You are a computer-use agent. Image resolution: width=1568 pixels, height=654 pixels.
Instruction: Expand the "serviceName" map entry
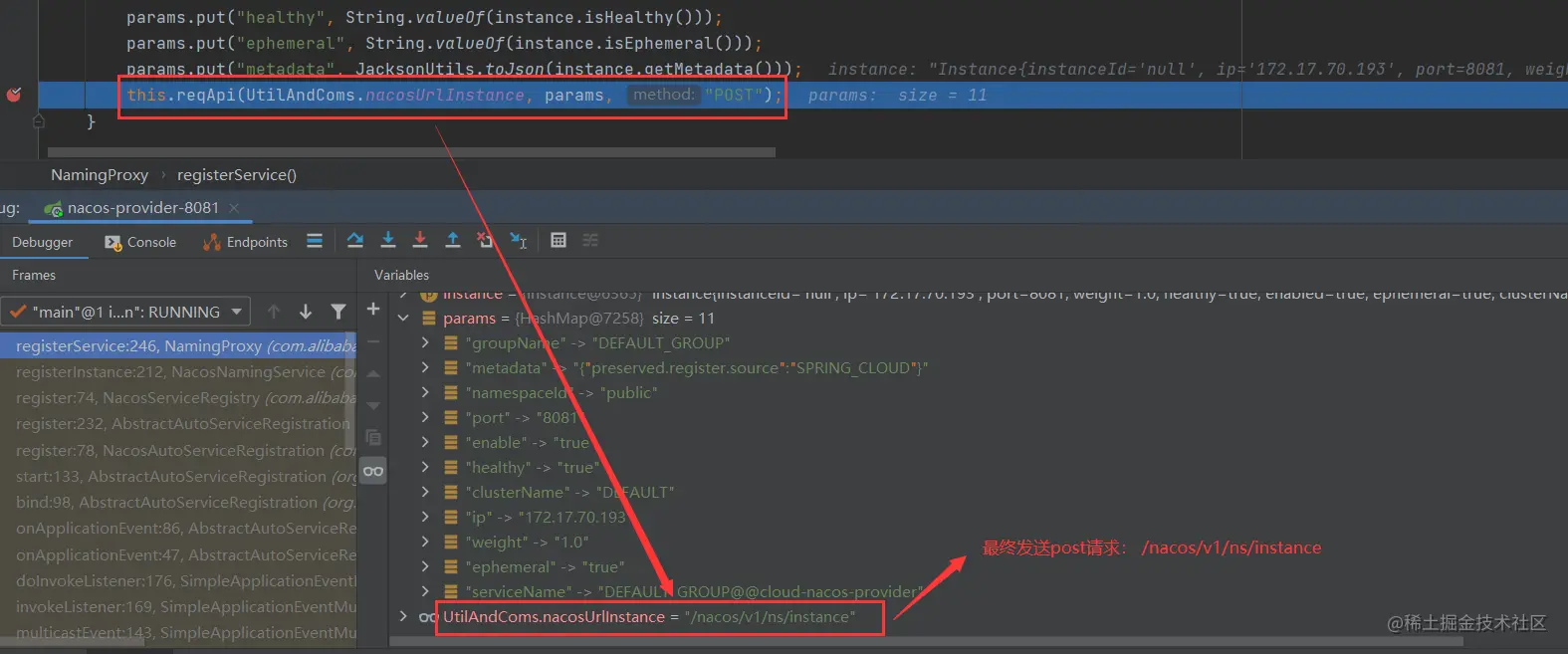[x=425, y=591]
